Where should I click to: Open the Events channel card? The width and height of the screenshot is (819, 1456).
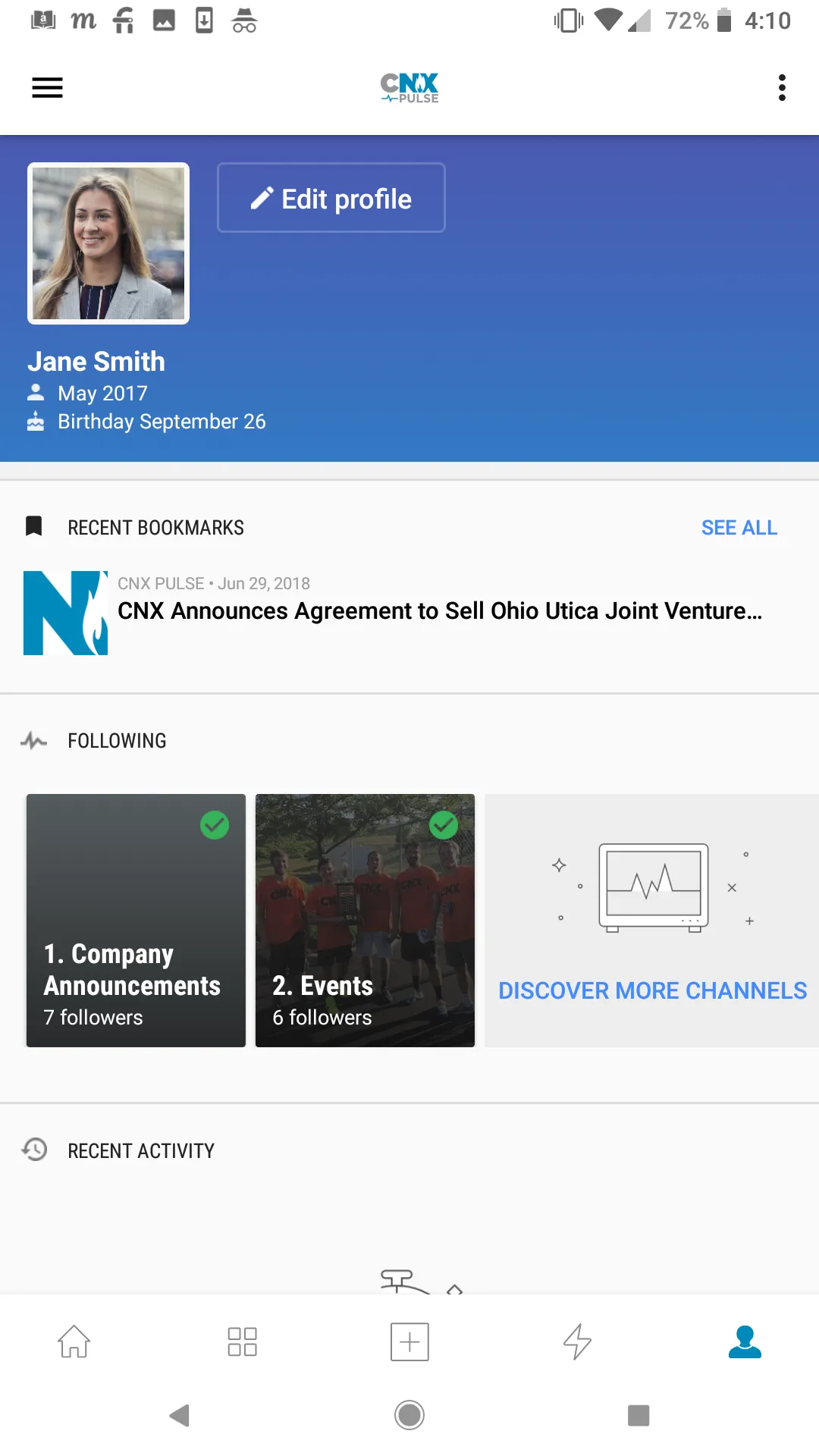click(x=365, y=921)
